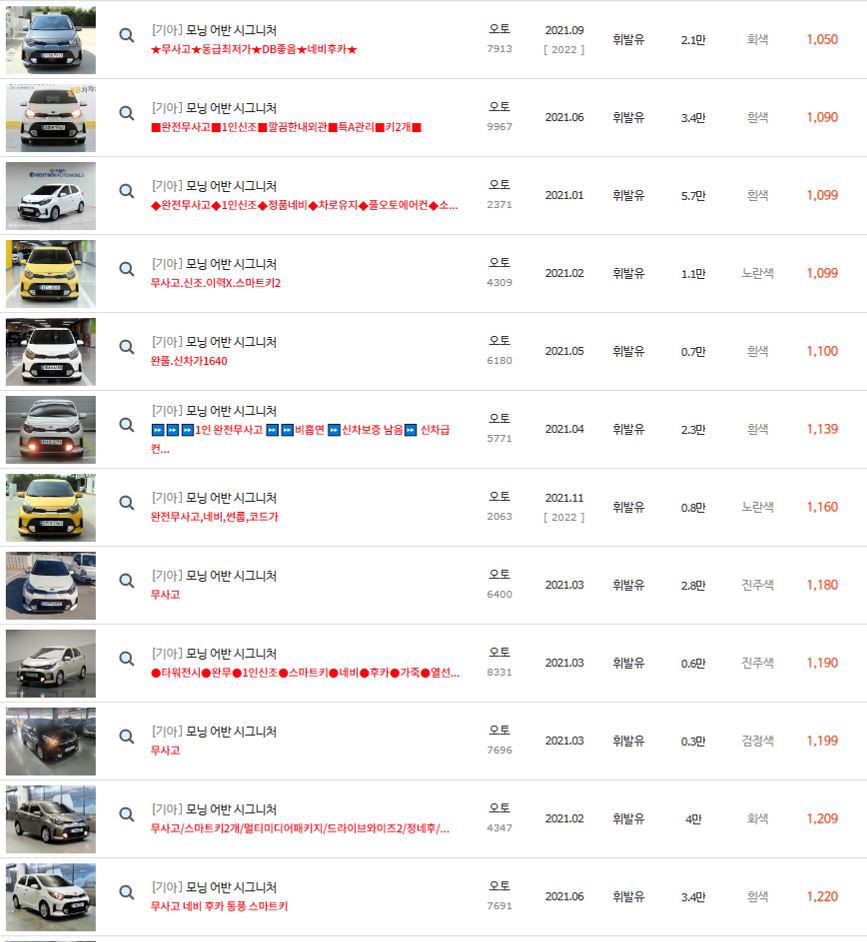This screenshot has width=867, height=942.
Task: View photo of the plate 2371 white car
Action: [50, 196]
